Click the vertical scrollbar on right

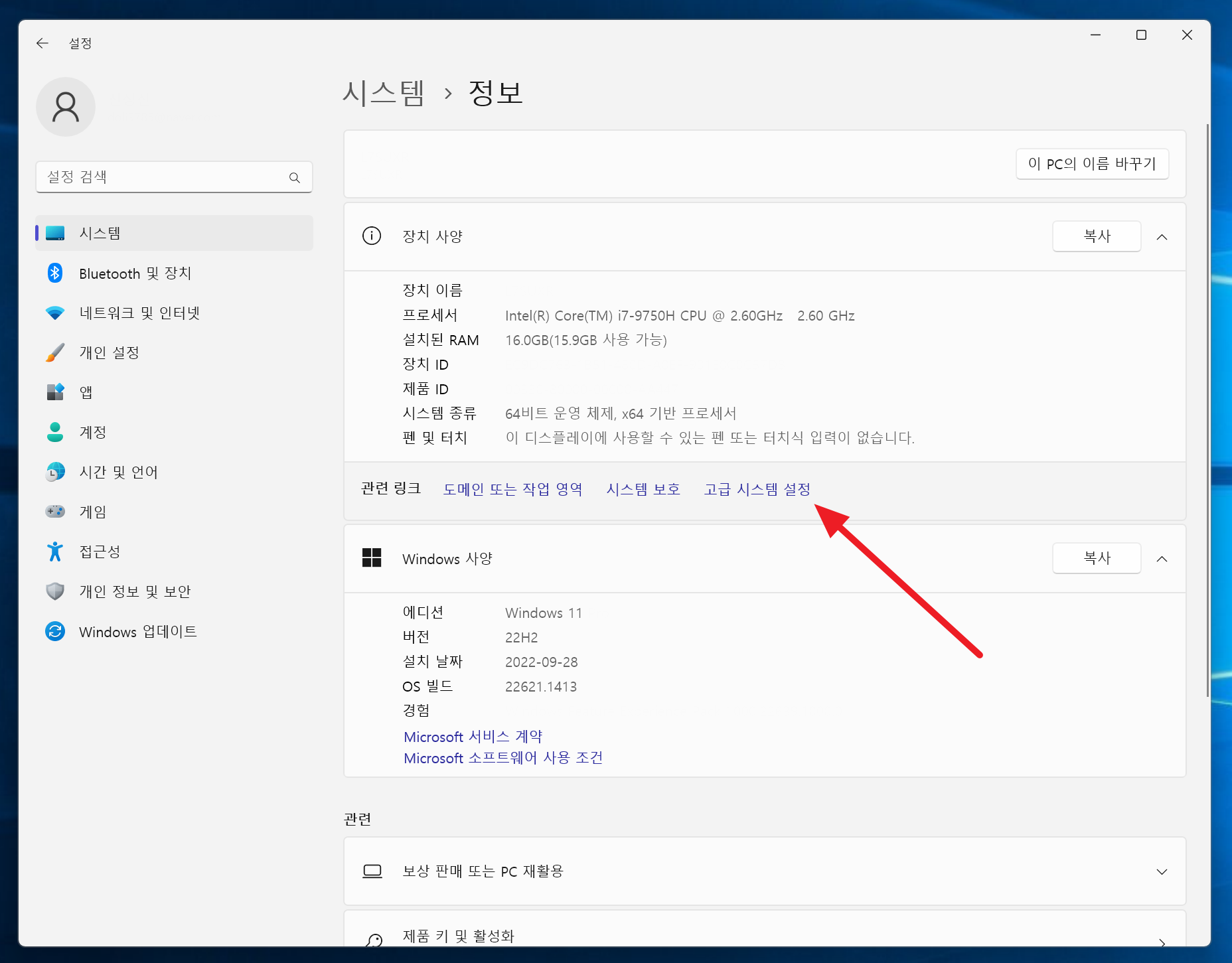coord(1208,410)
